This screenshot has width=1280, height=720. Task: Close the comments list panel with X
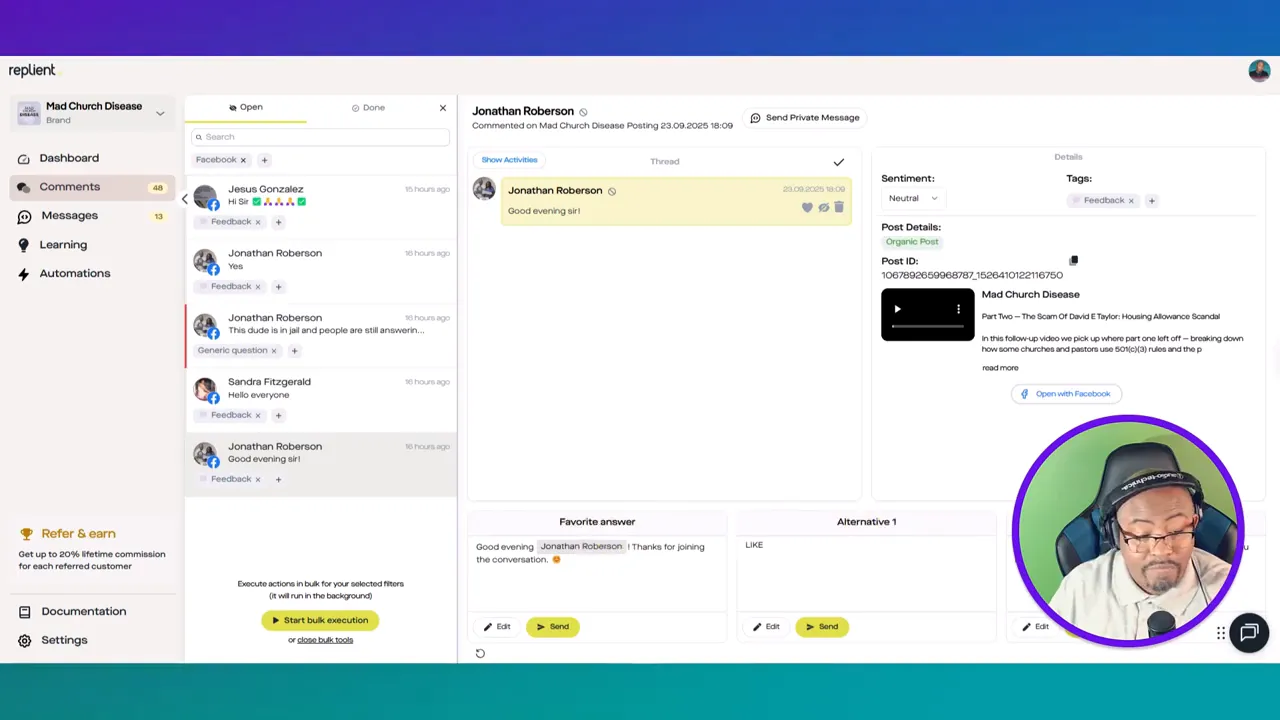click(x=443, y=108)
